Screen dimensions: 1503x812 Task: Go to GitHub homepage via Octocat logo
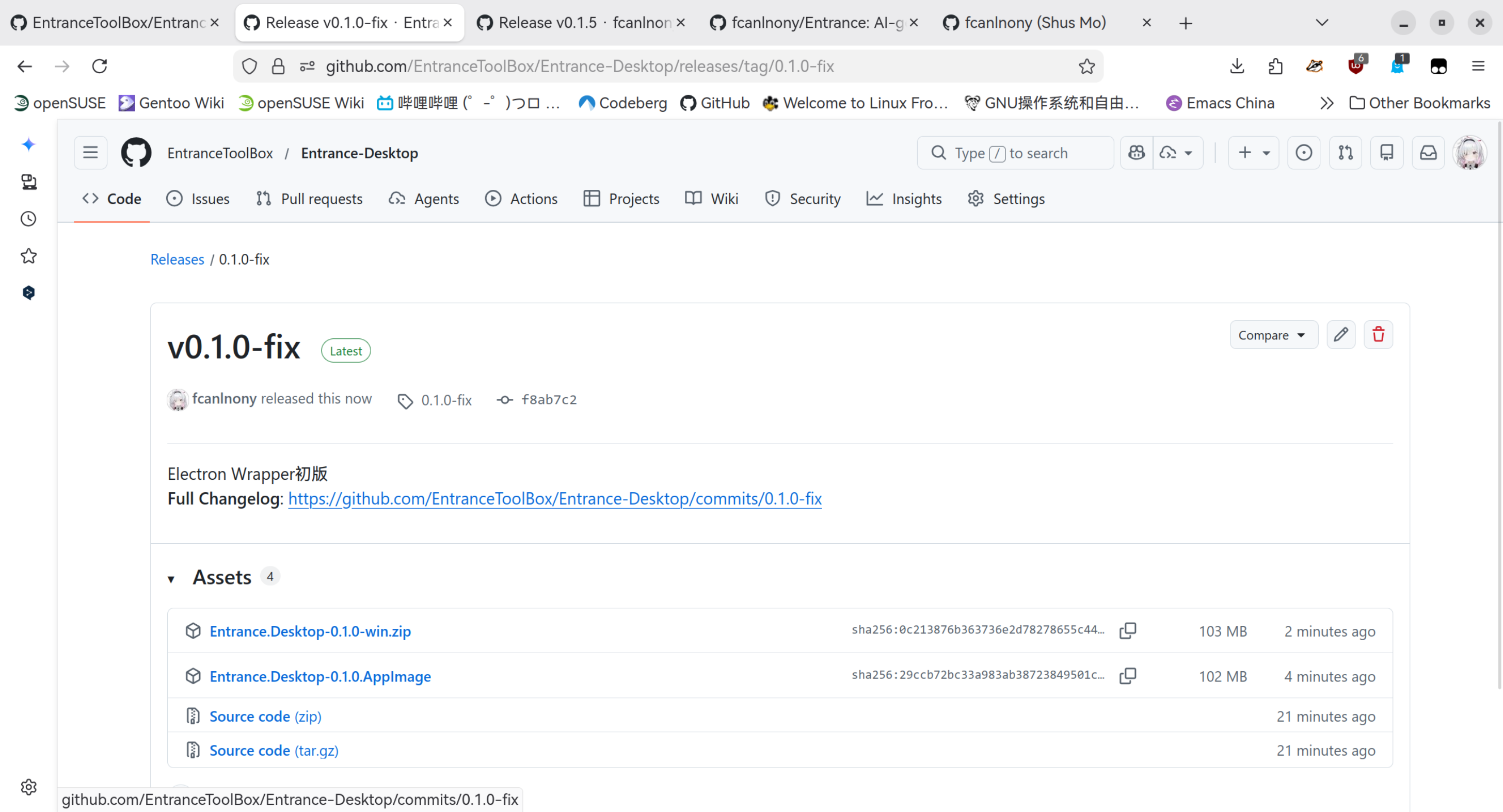pyautogui.click(x=136, y=153)
